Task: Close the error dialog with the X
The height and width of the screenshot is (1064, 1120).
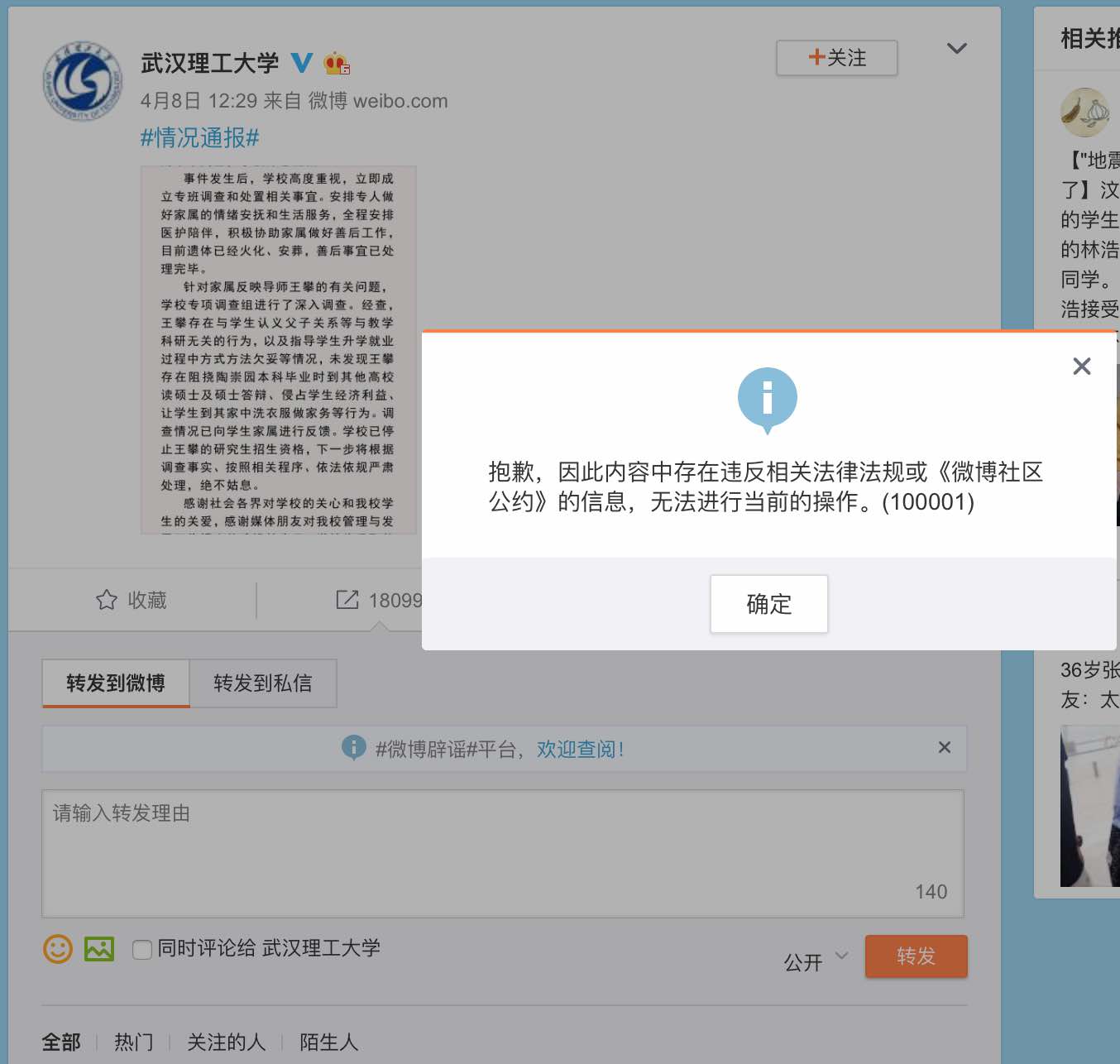Action: pyautogui.click(x=1081, y=367)
